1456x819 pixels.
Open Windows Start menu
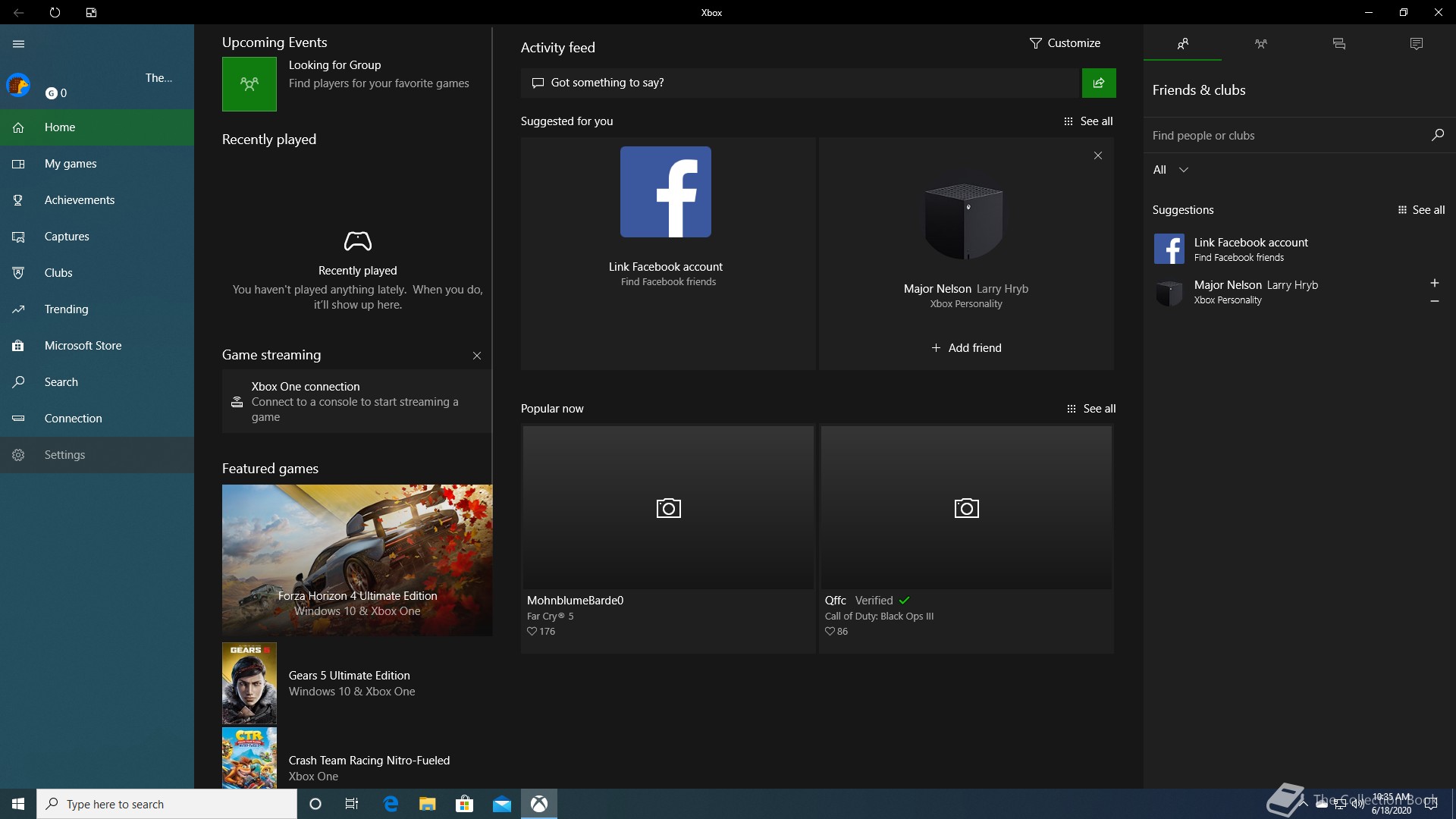point(18,804)
